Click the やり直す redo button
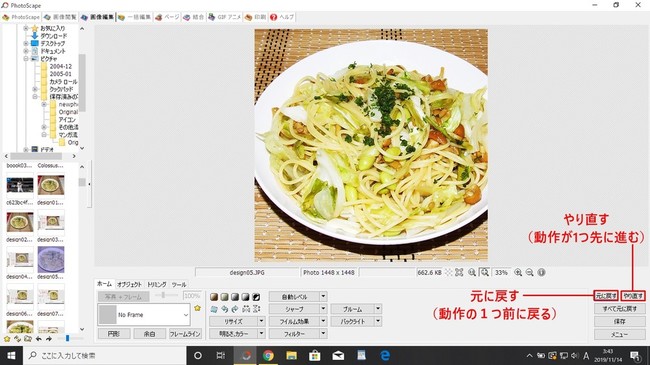The image size is (650, 365). (x=633, y=296)
